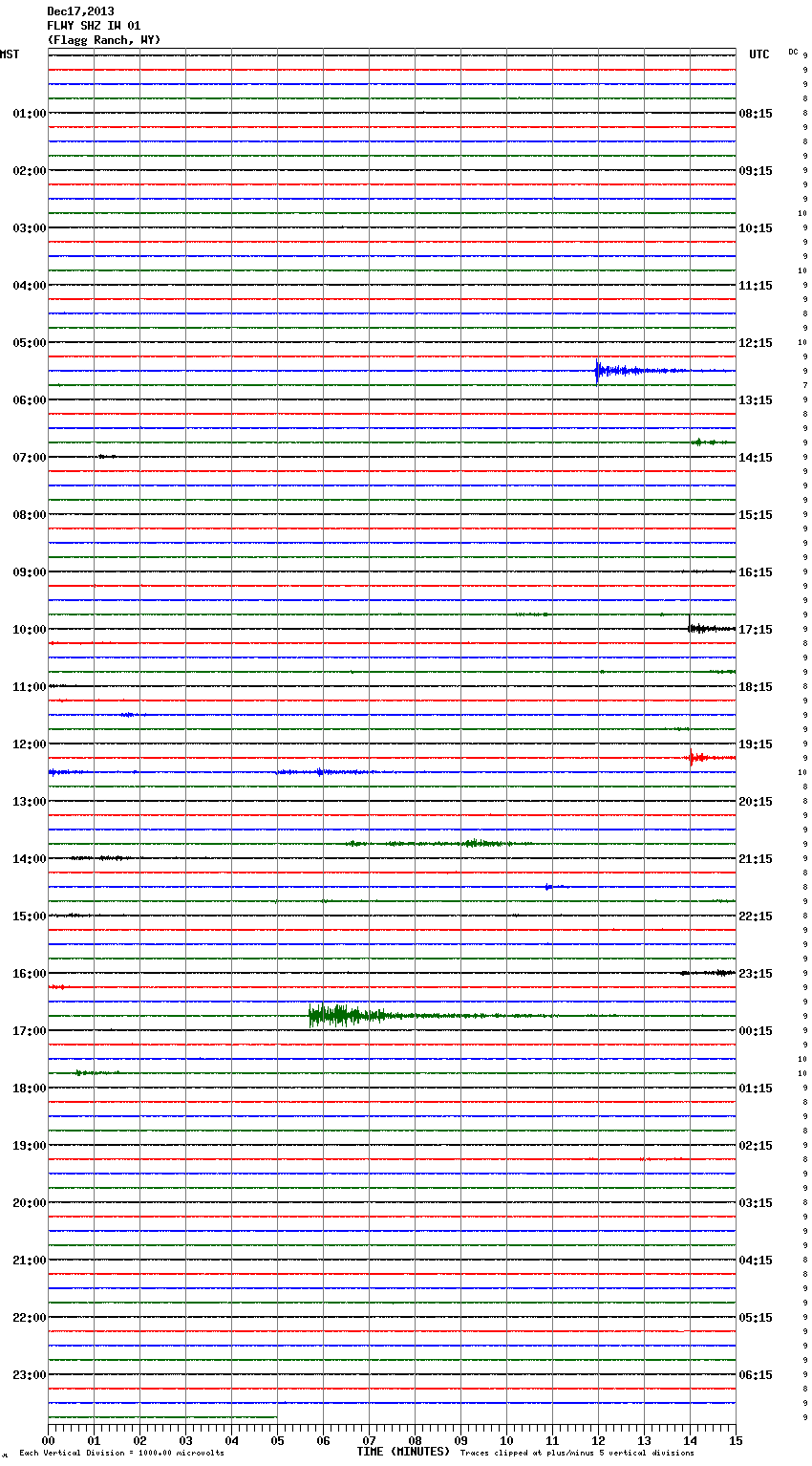The width and height of the screenshot is (812, 1466).
Task: Select the 01:00 MST hour label
Action: tap(29, 114)
